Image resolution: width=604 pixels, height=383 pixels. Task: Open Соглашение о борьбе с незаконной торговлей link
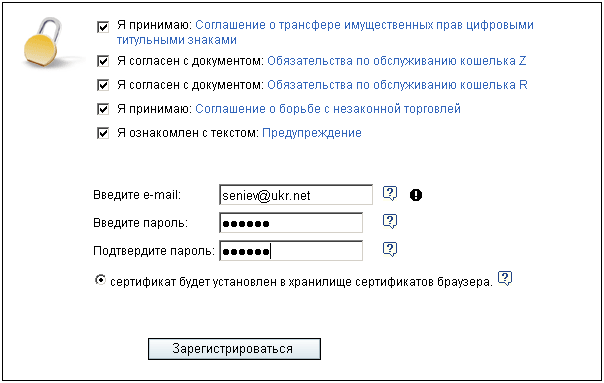pyautogui.click(x=328, y=109)
